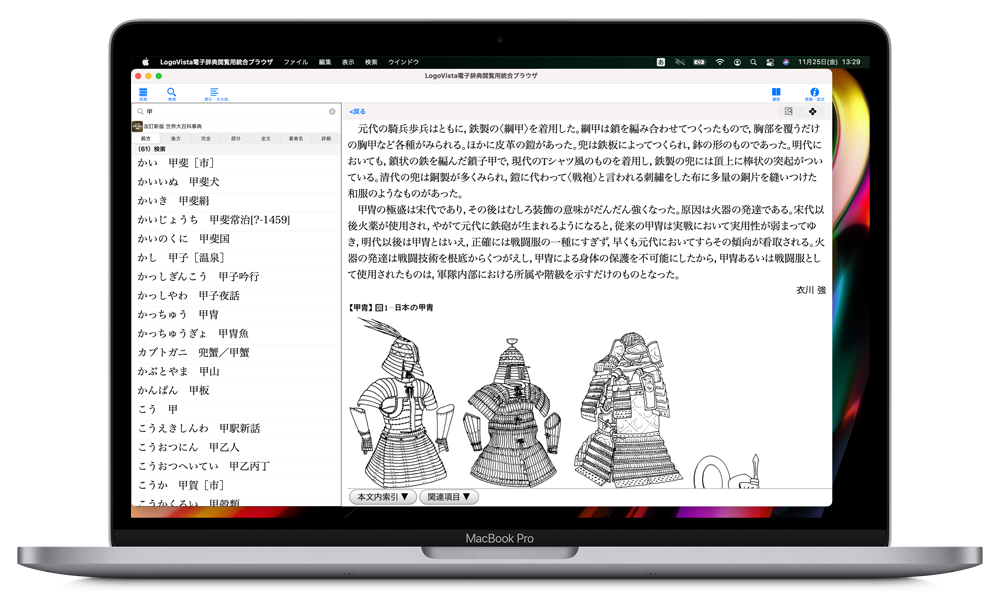Select the entry かっしやわ 甲子夜話

236,295
